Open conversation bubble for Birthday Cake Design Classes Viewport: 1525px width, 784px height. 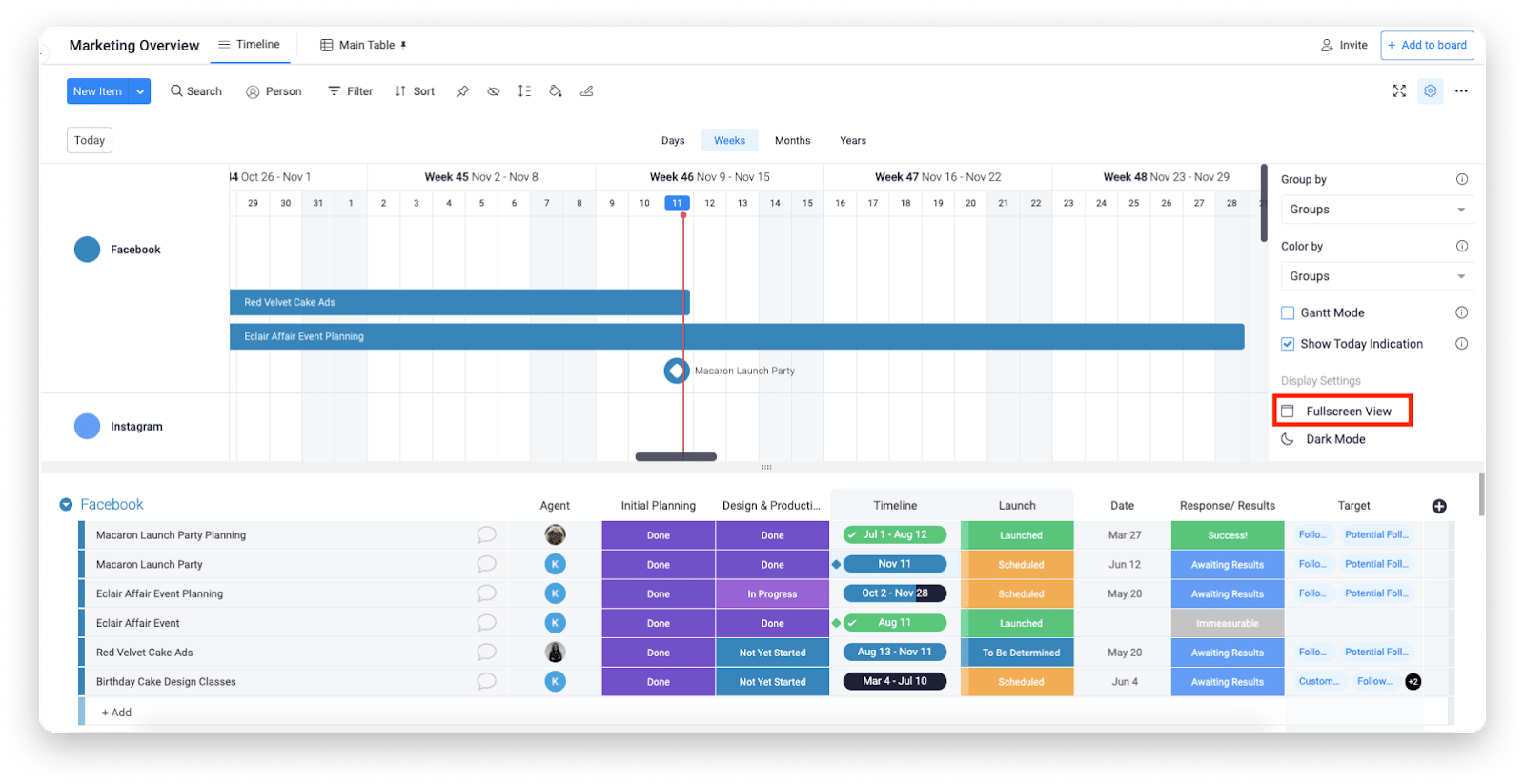click(486, 681)
